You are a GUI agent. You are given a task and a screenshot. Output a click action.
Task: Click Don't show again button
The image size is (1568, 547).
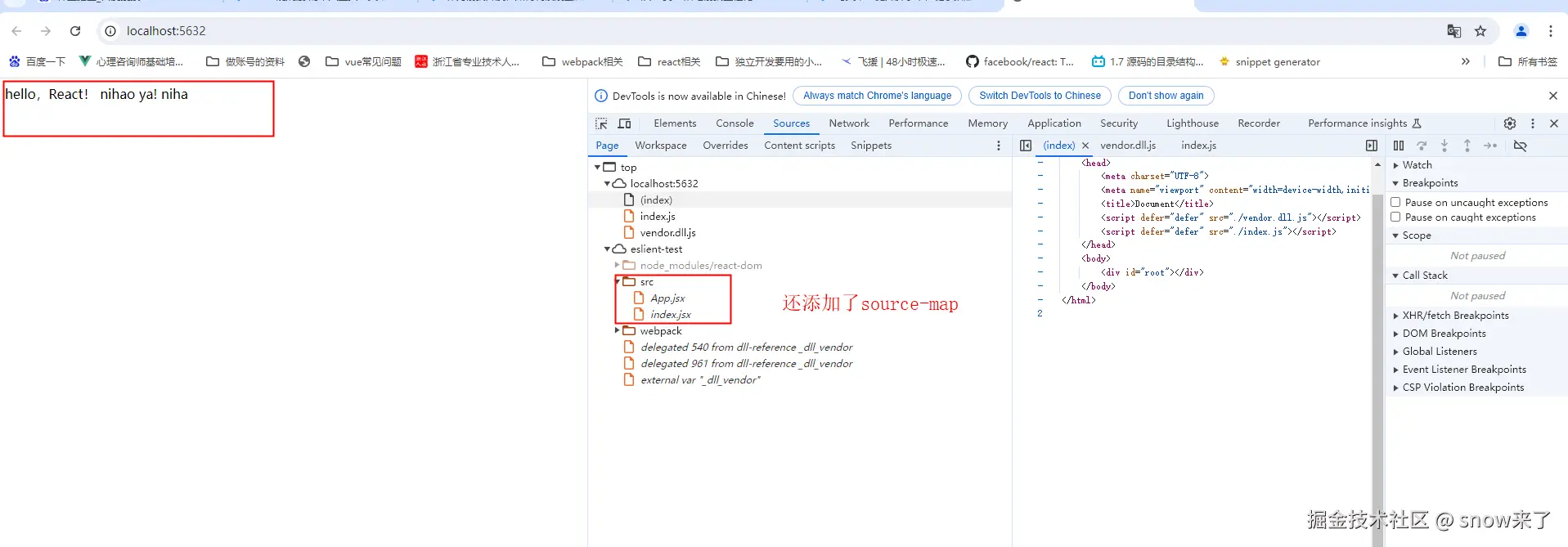[1166, 96]
